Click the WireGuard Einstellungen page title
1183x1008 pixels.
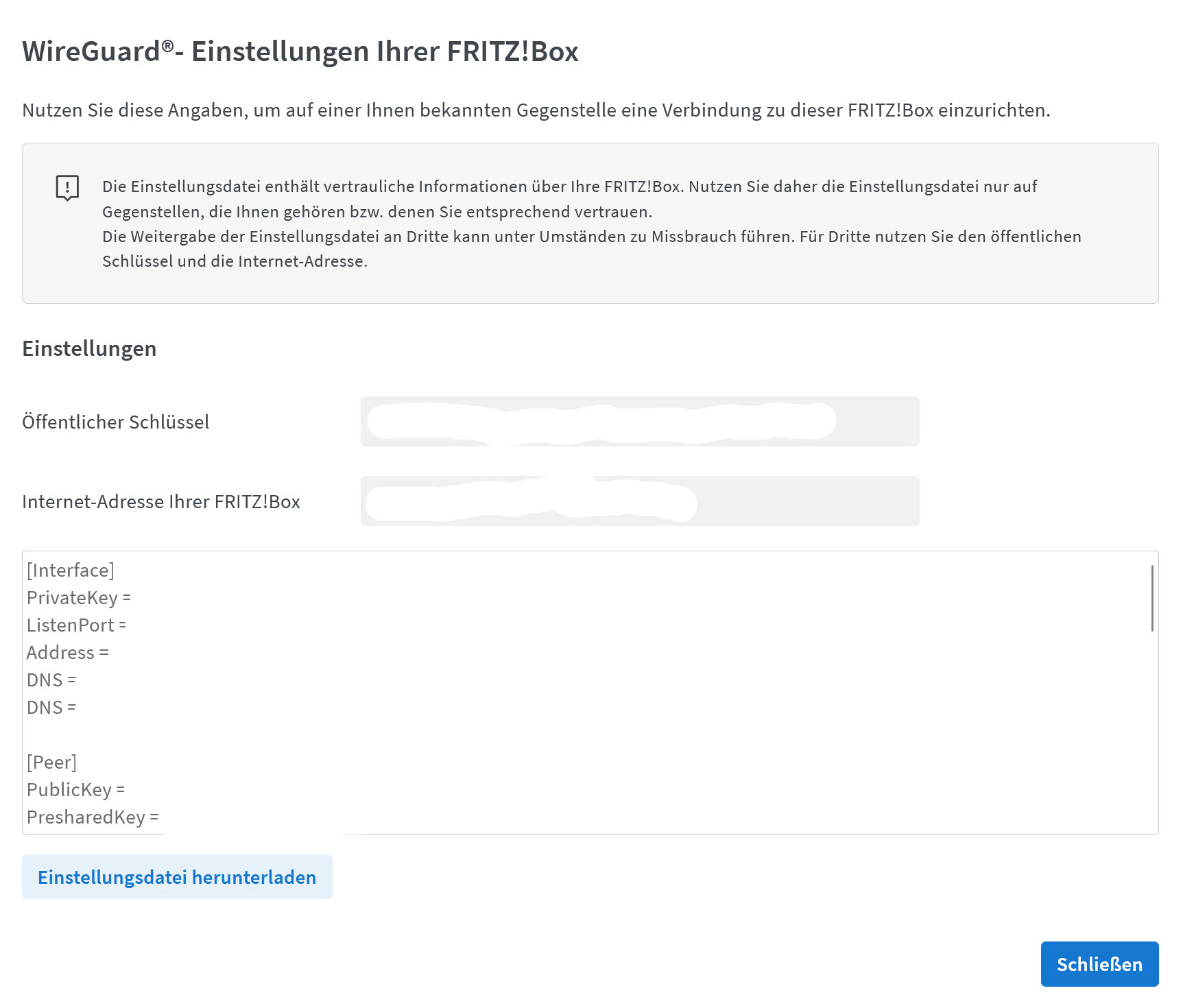tap(300, 51)
